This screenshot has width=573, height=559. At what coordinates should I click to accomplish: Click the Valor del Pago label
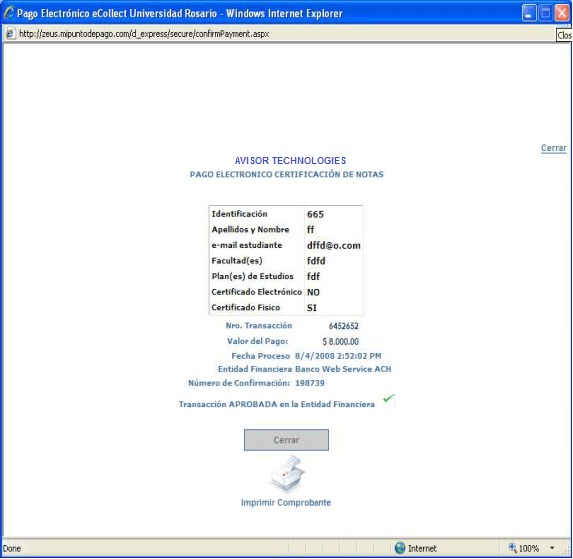258,341
